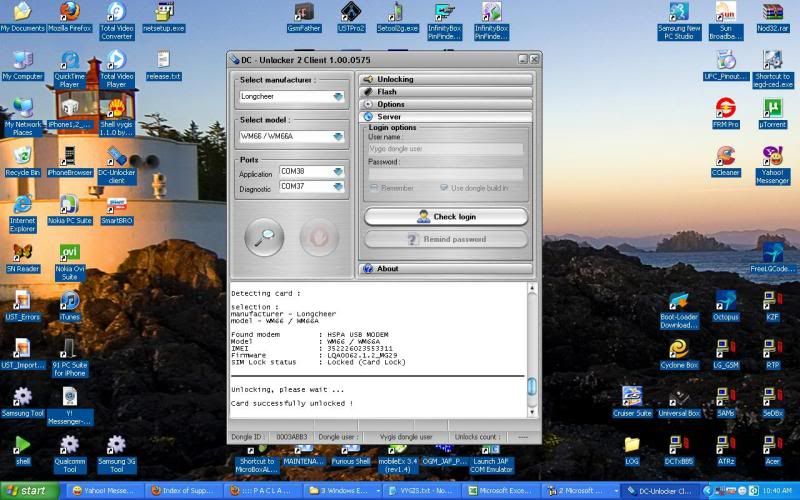The height and width of the screenshot is (500, 800).
Task: Expand the Select model dropdown
Action: 338,136
